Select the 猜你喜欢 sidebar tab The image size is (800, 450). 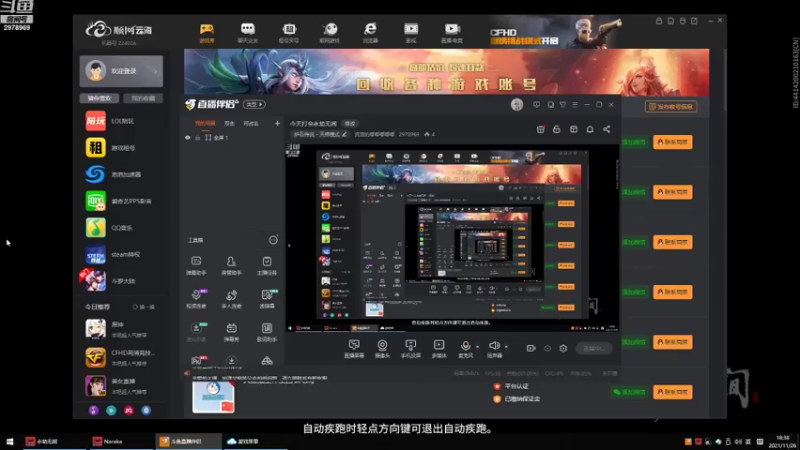99,98
